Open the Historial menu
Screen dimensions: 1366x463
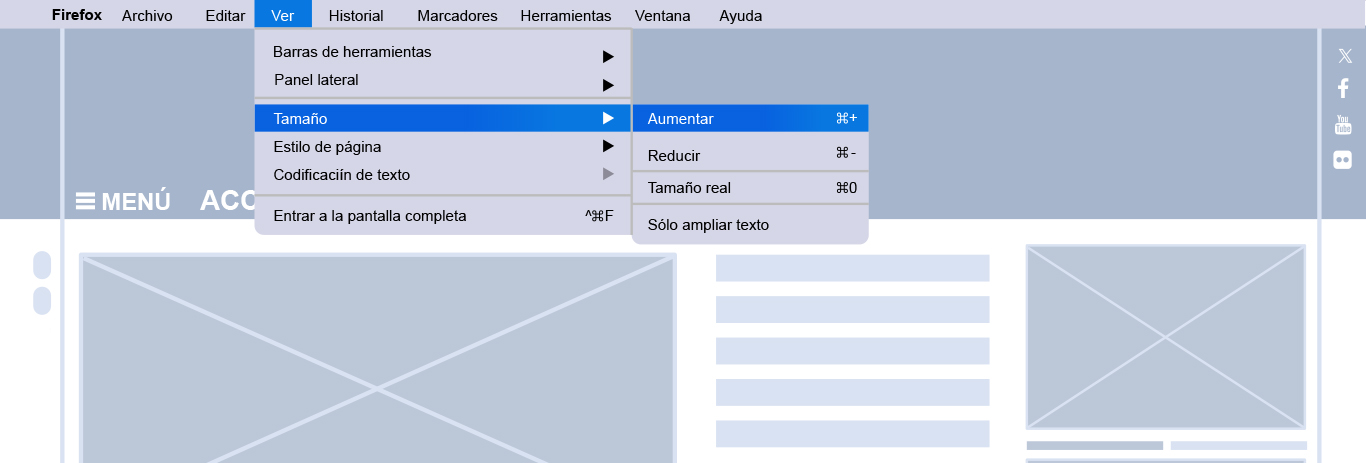pyautogui.click(x=356, y=15)
